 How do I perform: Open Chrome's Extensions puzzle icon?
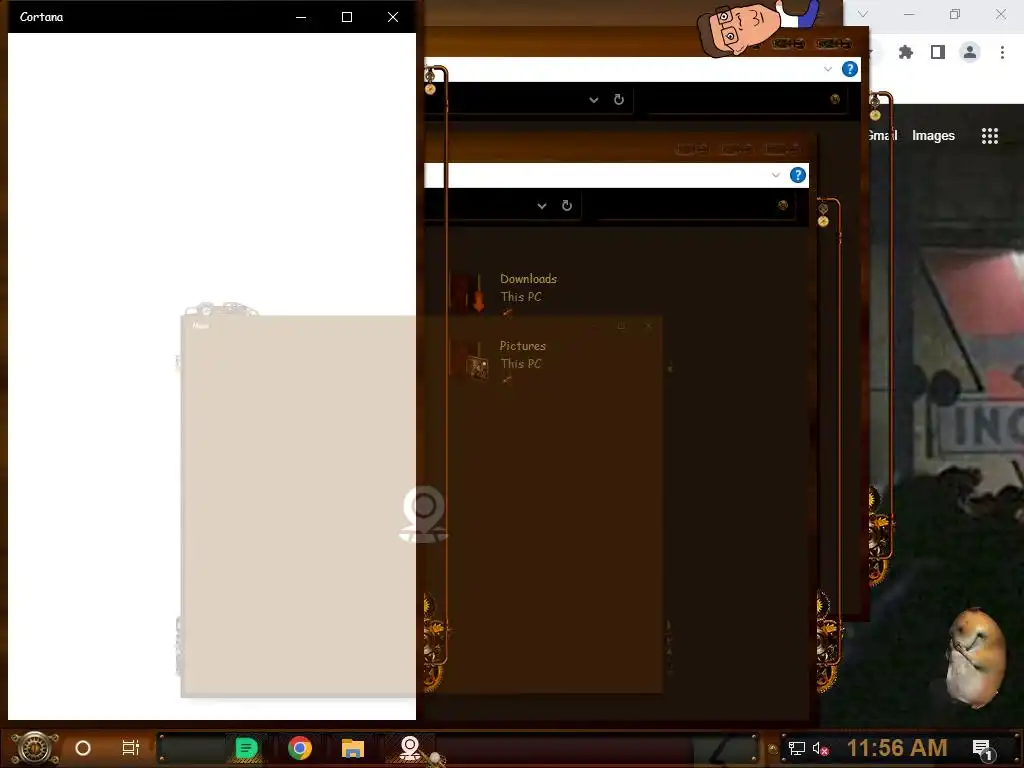click(x=906, y=52)
